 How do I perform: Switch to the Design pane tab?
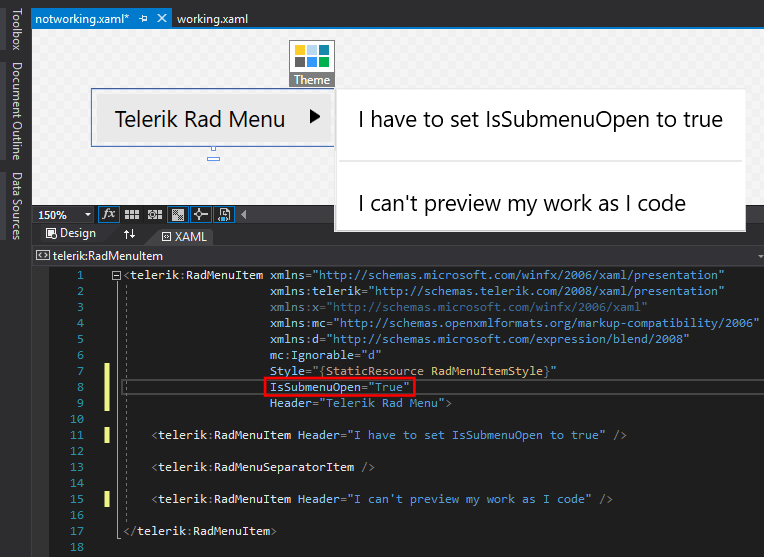click(71, 233)
